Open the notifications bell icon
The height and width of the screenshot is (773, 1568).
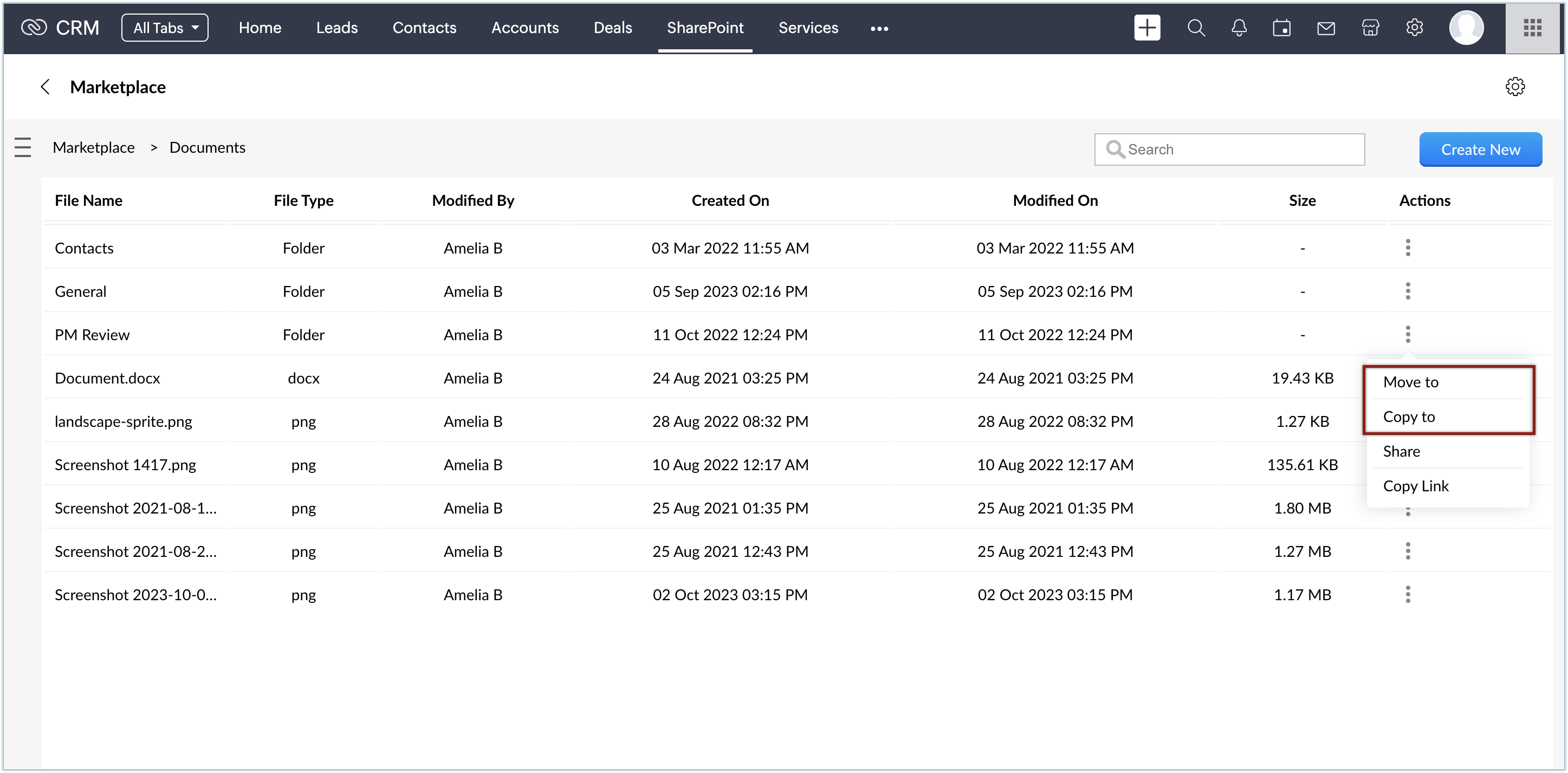click(x=1239, y=28)
